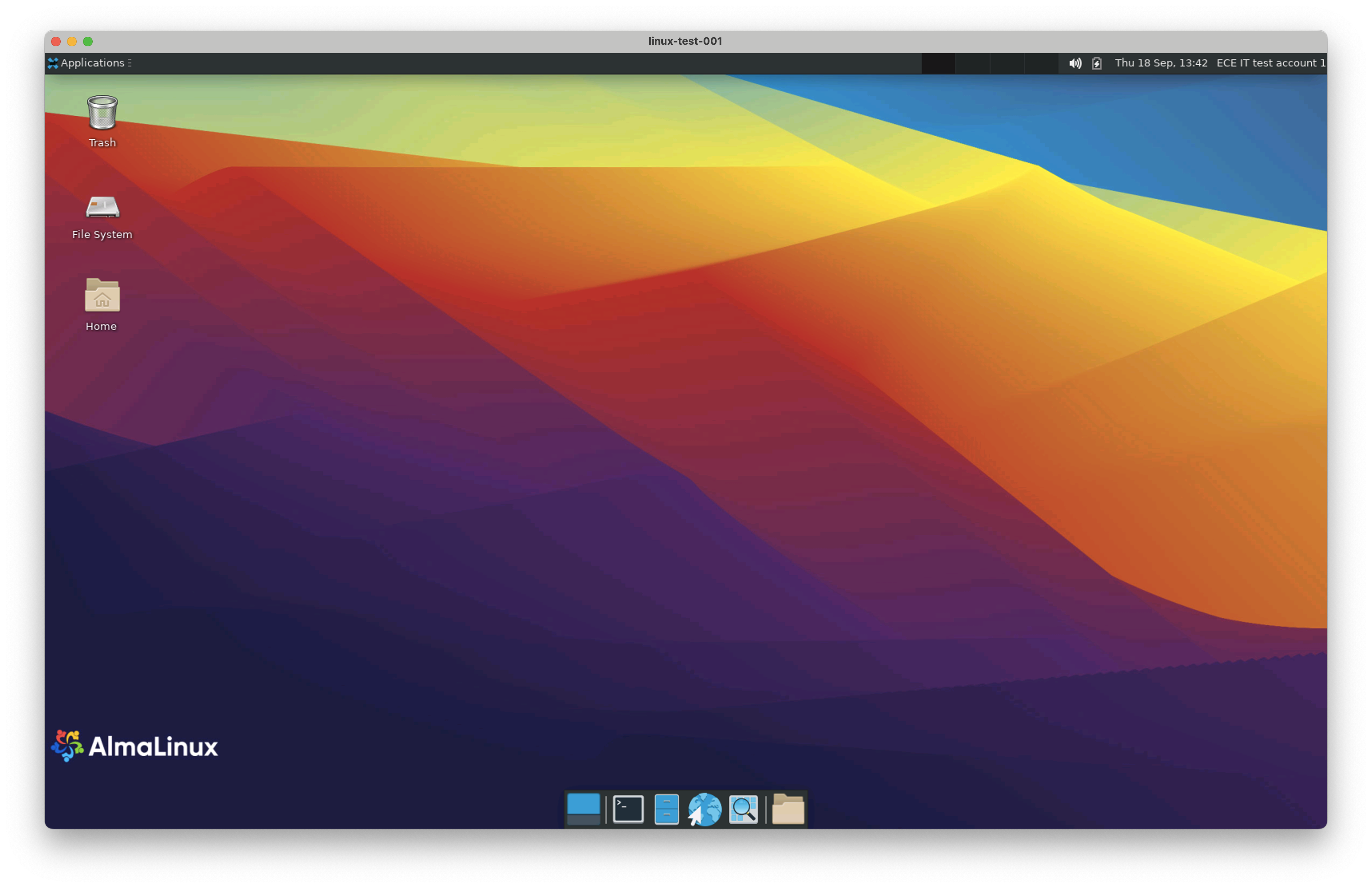
Task: Open the Application Finder magnifier icon
Action: tap(743, 809)
